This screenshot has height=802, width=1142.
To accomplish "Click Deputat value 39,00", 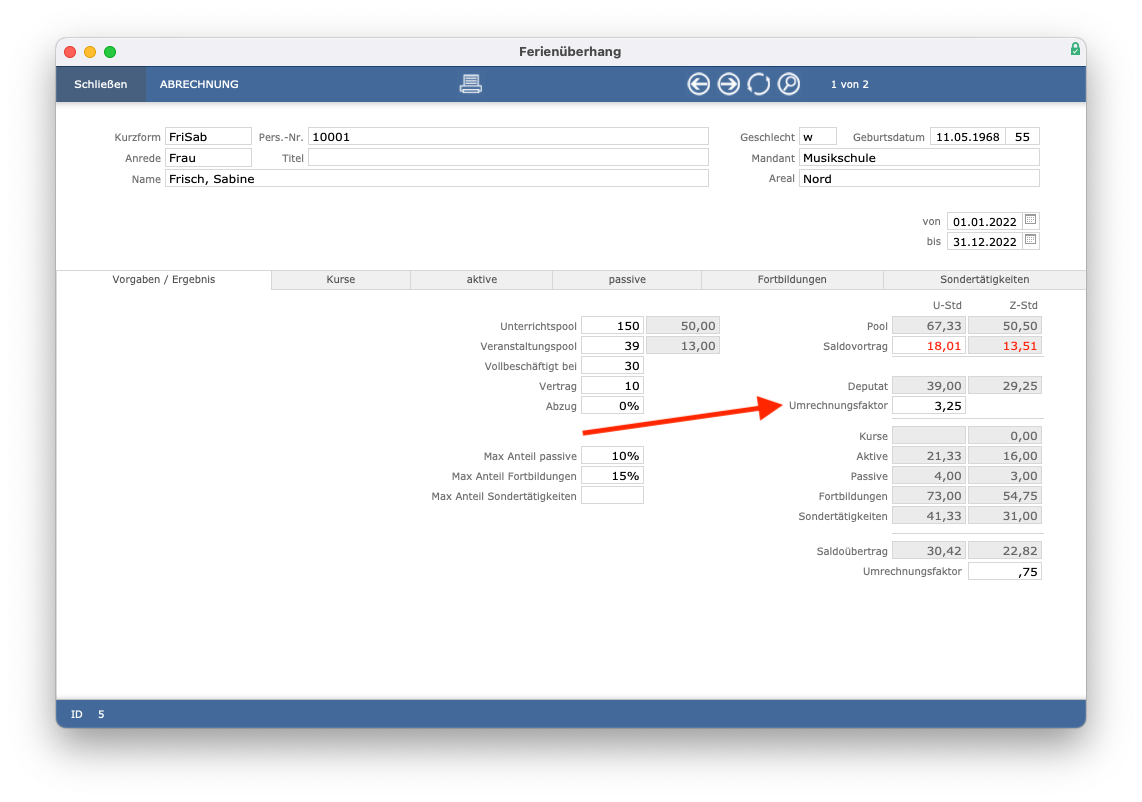I will (x=929, y=386).
